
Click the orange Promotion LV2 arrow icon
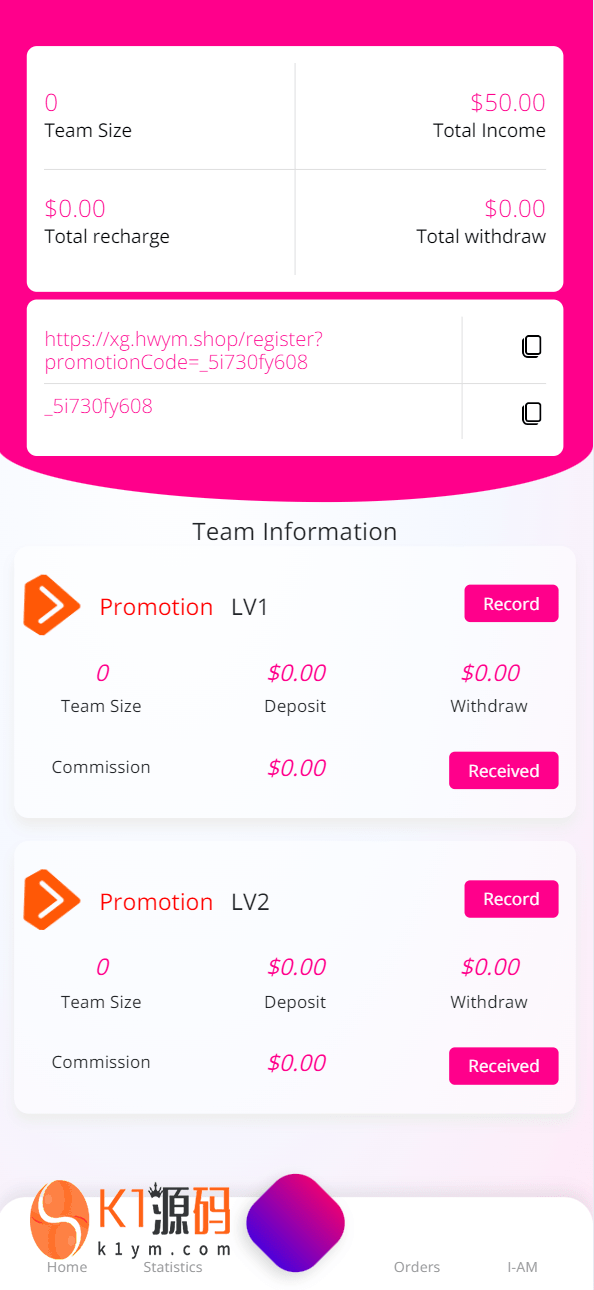click(x=52, y=900)
